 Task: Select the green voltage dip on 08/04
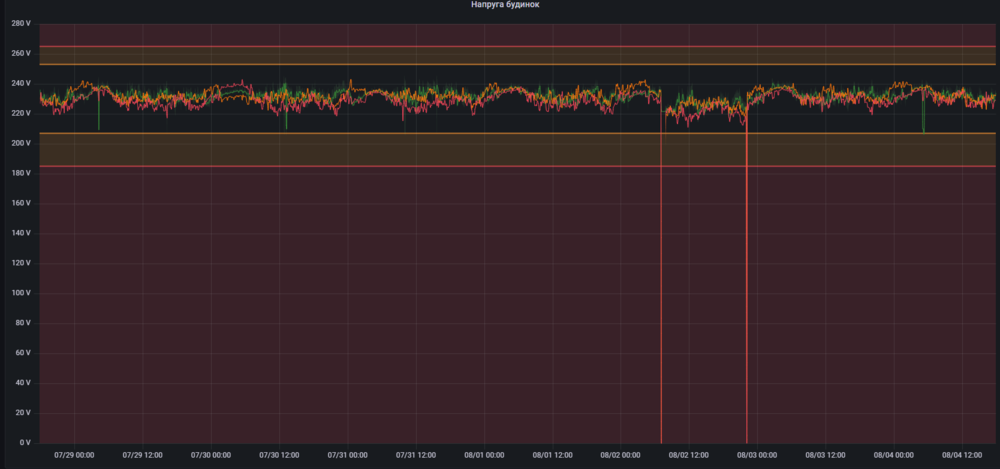click(x=923, y=122)
